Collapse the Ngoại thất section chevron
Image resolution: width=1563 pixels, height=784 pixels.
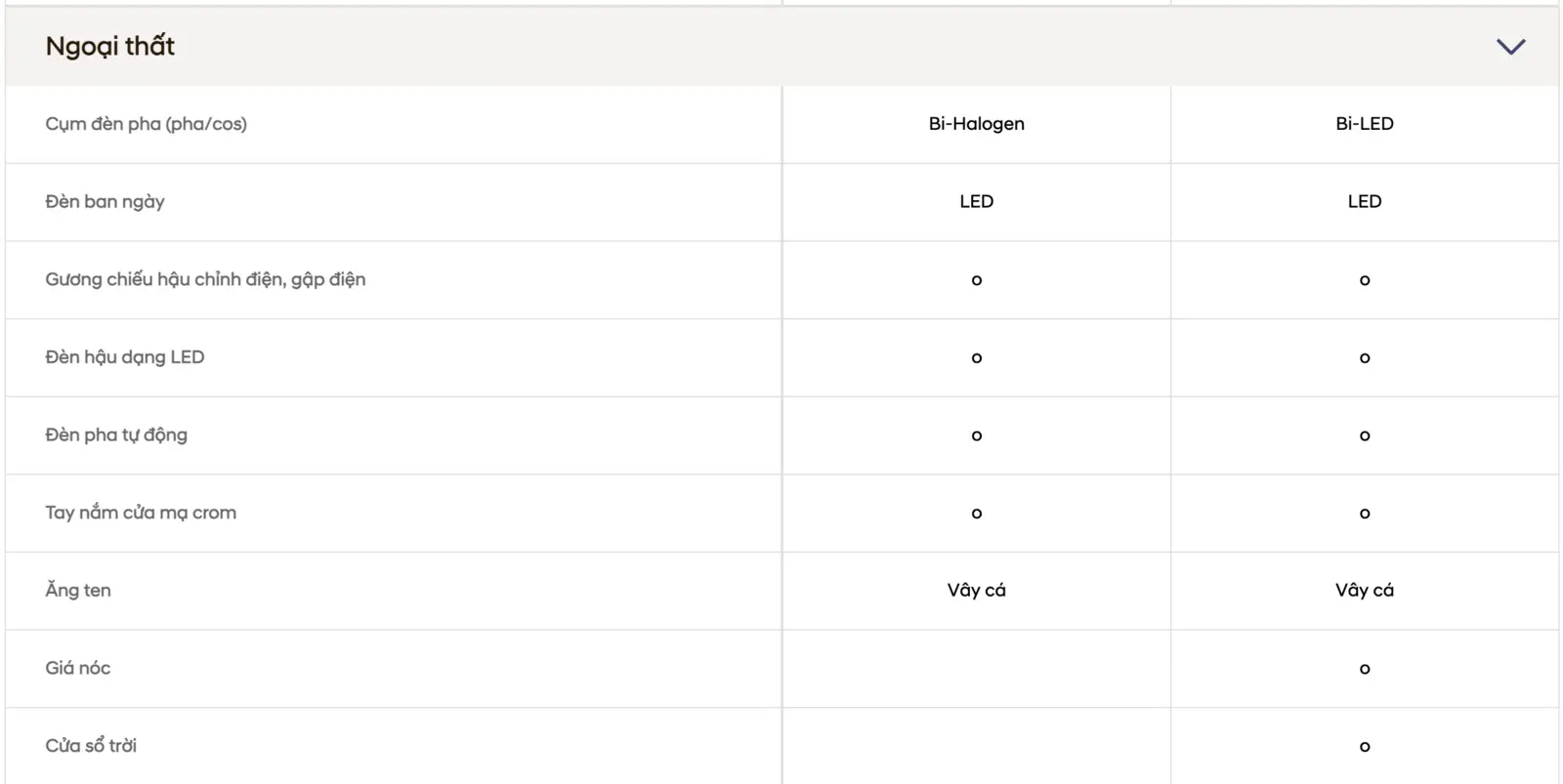(x=1510, y=47)
